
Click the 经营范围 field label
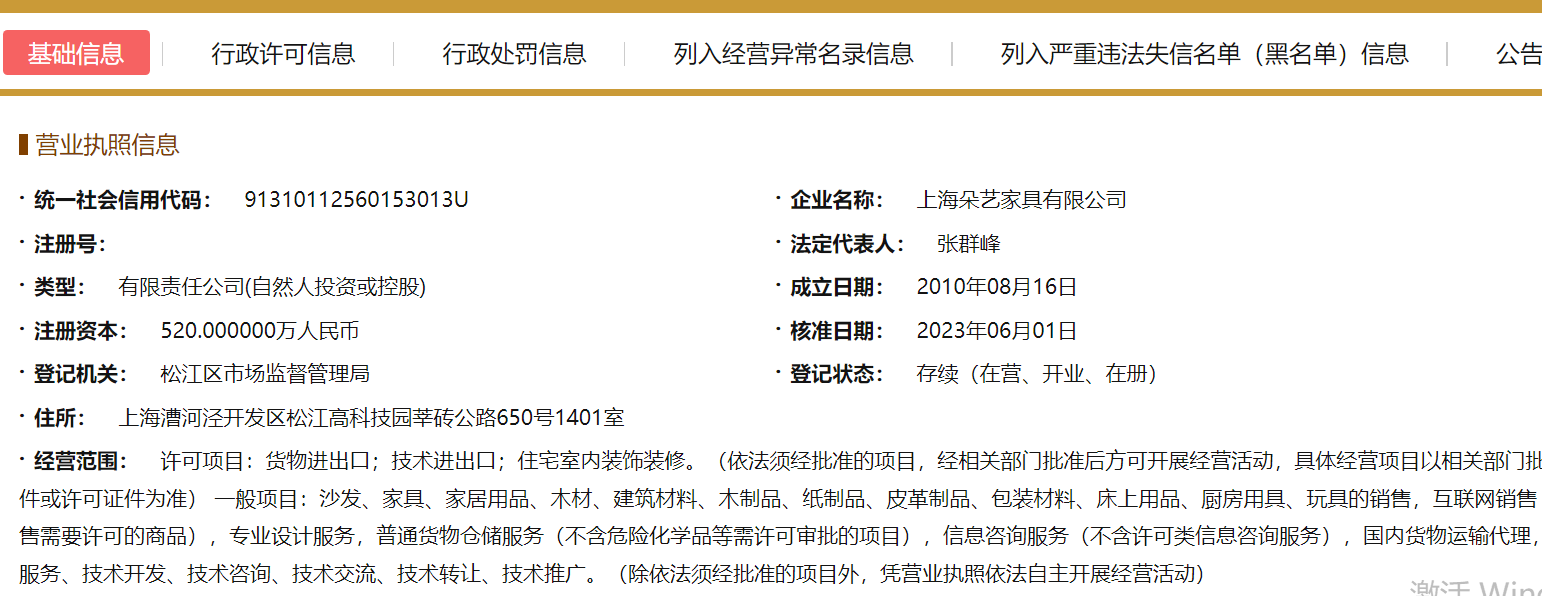click(x=81, y=461)
